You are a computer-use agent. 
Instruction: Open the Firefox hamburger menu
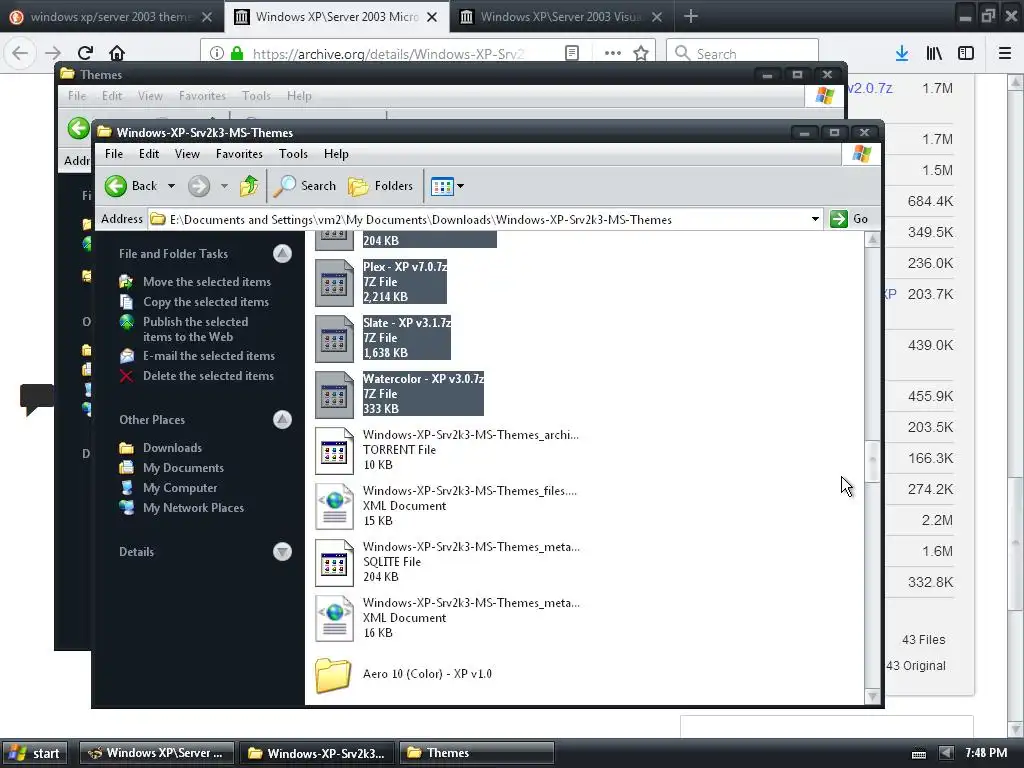[1005, 54]
